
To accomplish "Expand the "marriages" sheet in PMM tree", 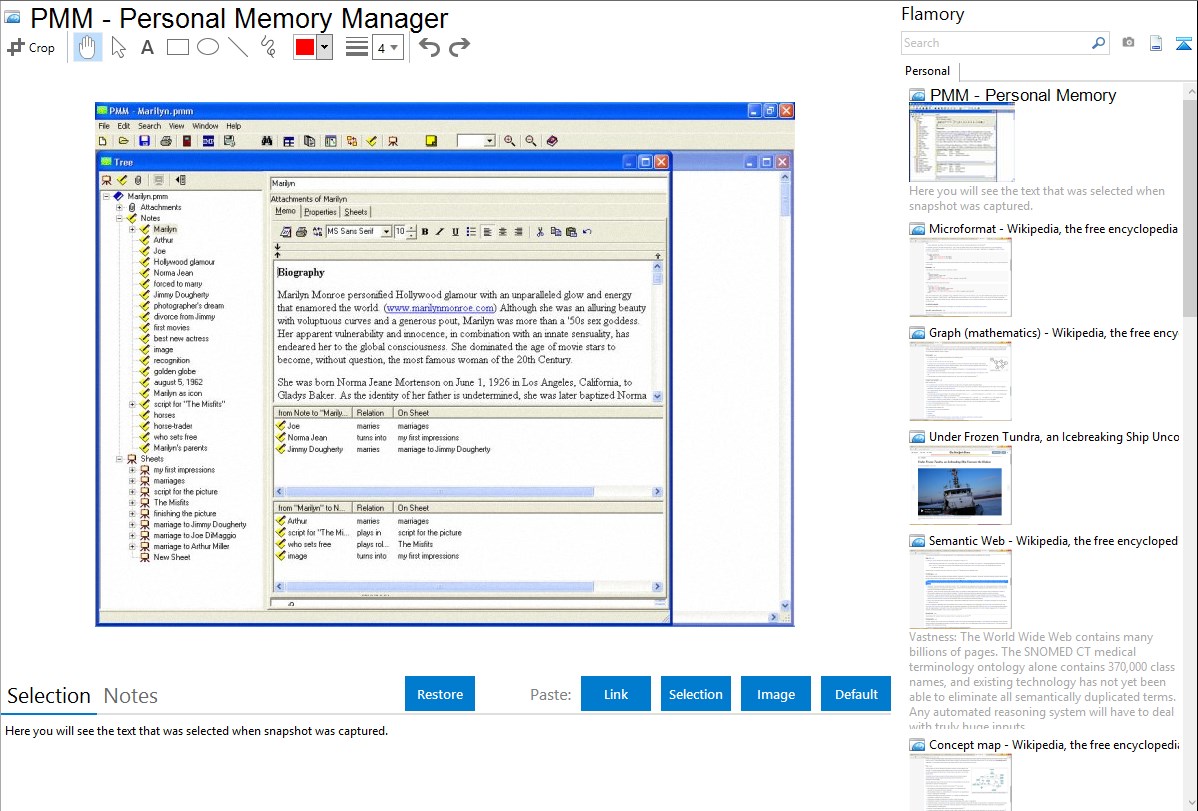I will click(132, 481).
